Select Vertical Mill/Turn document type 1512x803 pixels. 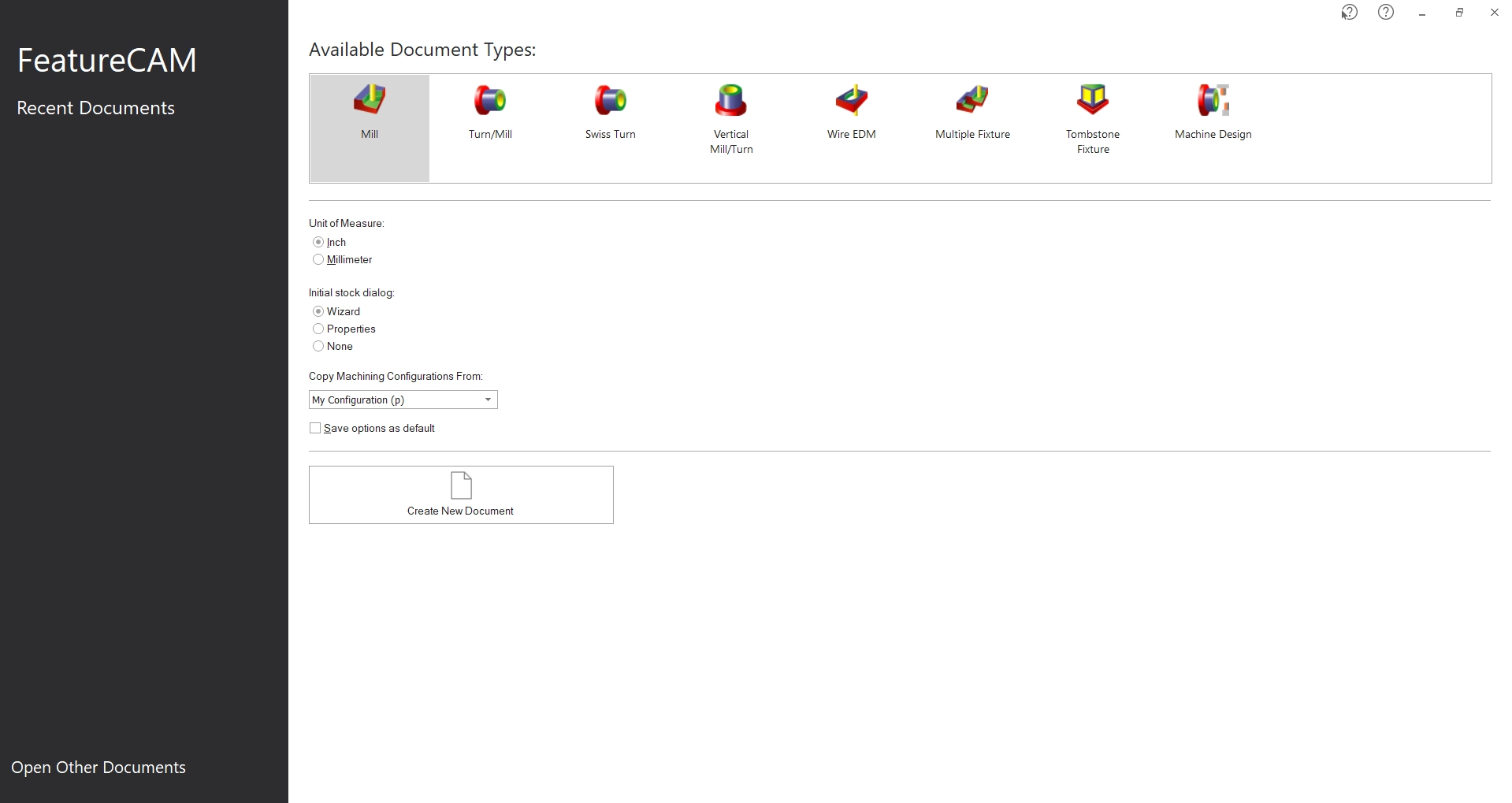(730, 101)
